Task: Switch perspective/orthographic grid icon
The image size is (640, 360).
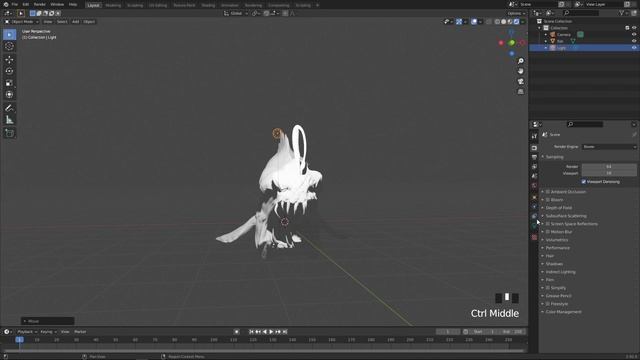Action: click(x=520, y=92)
